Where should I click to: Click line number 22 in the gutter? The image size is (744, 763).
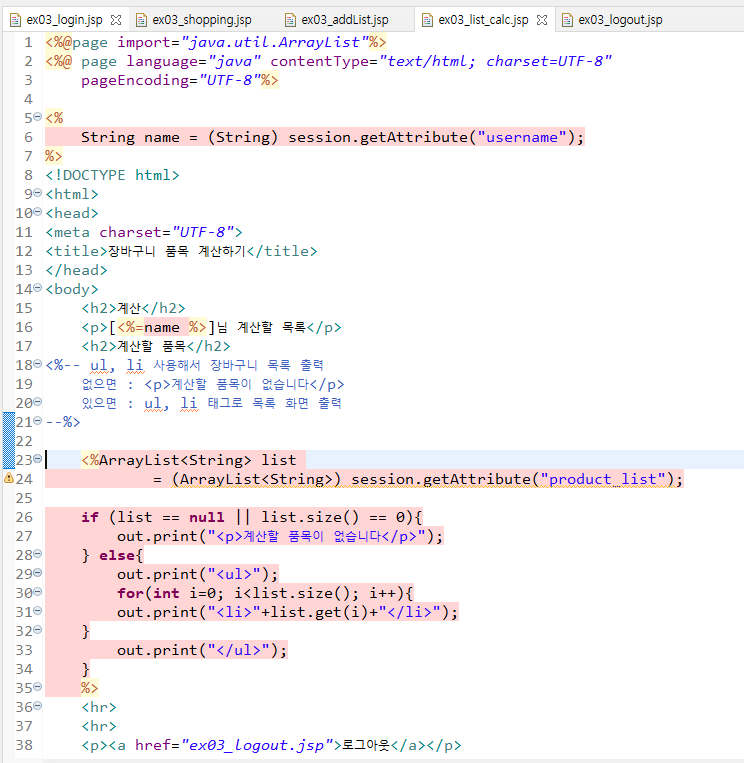coord(24,441)
